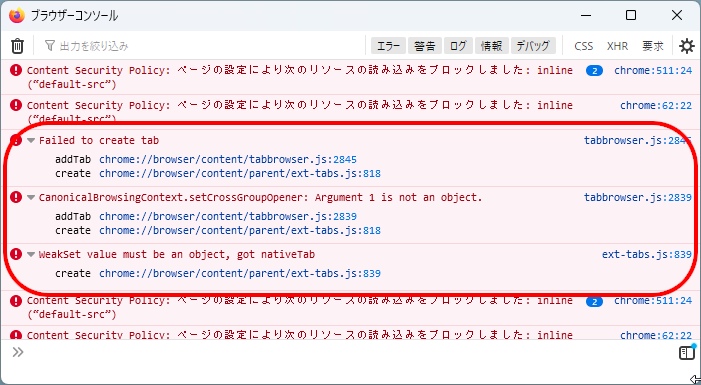Screen dimensions: 701x385
Task: Select CanonicalBrowsingContext.setCrossGroupOpener error text
Action: [x=261, y=197]
